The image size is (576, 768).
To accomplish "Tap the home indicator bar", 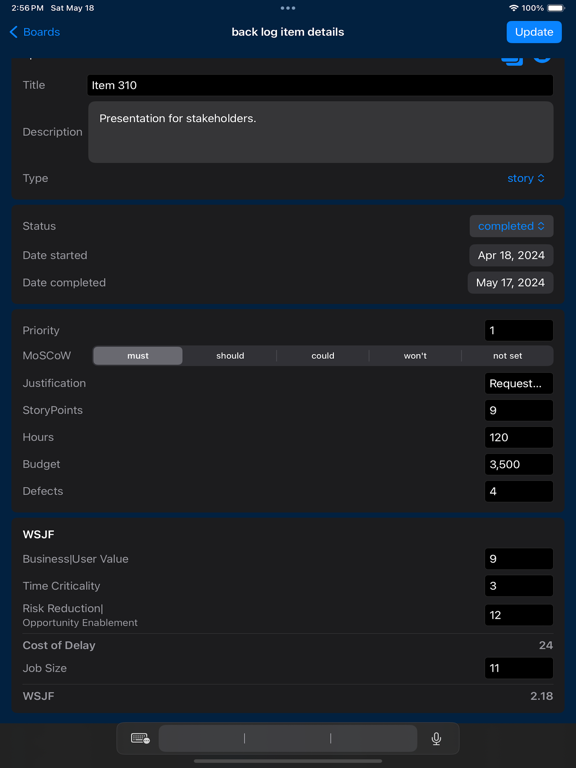I will coord(288,761).
